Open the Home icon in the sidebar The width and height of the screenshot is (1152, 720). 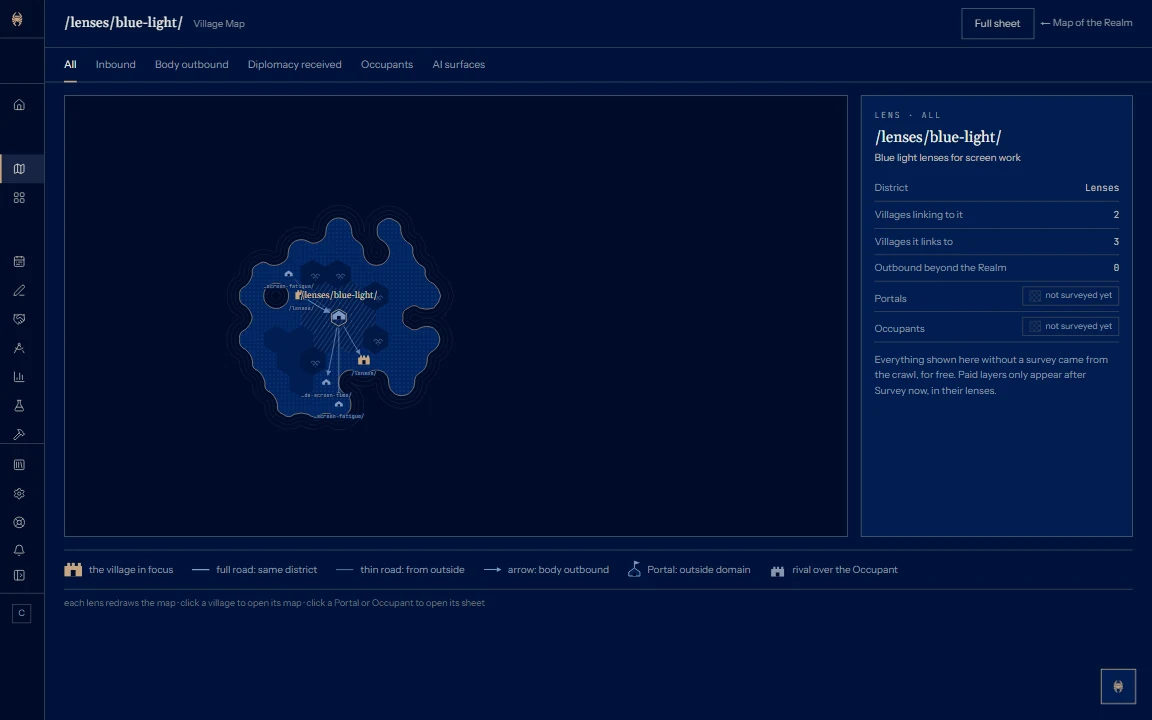[x=19, y=104]
